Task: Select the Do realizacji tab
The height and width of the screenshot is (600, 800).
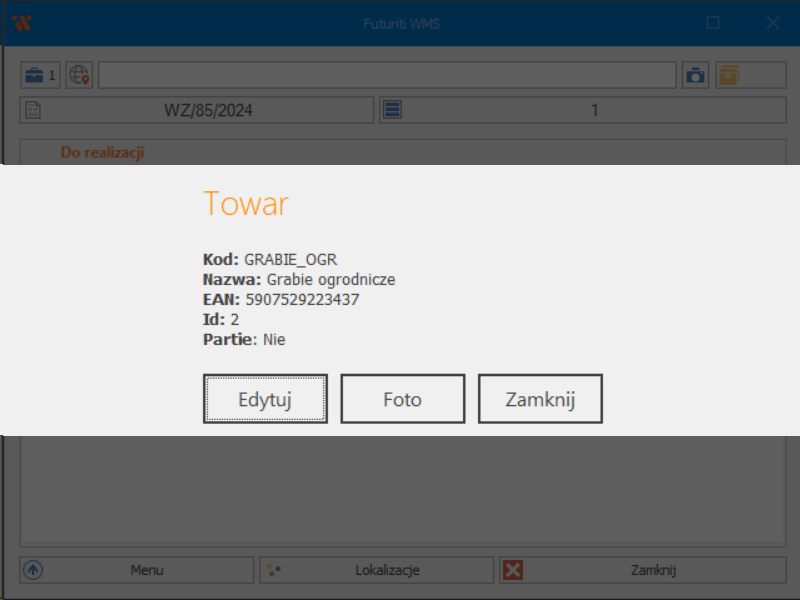Action: 102,152
